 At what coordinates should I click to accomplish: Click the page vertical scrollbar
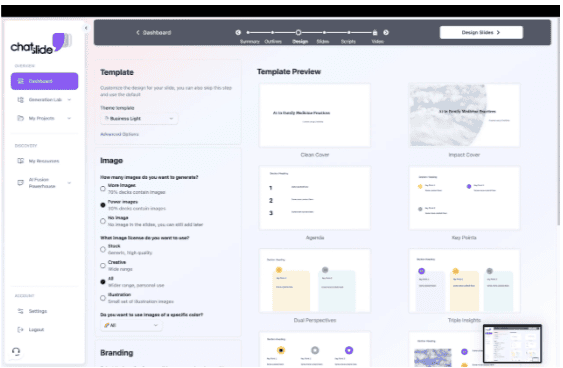558,122
